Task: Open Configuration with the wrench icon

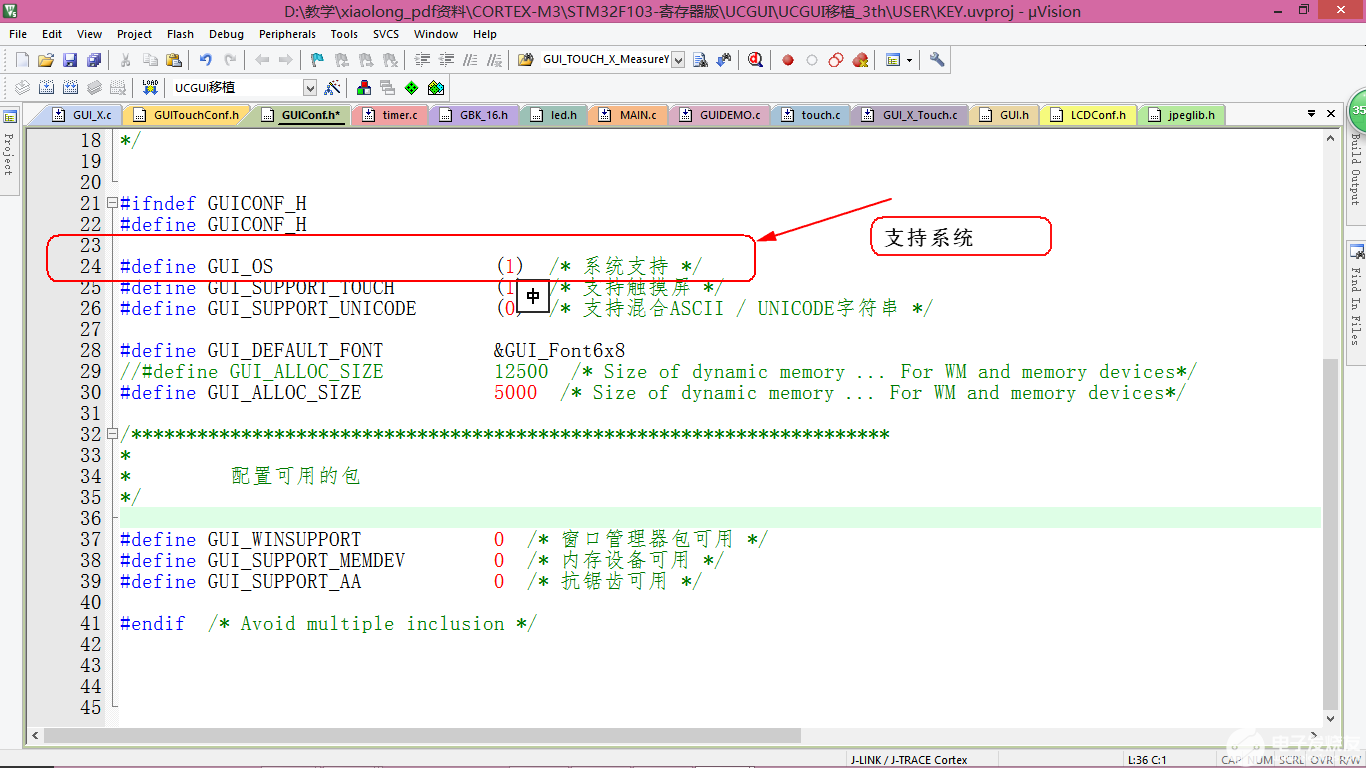Action: click(x=937, y=60)
